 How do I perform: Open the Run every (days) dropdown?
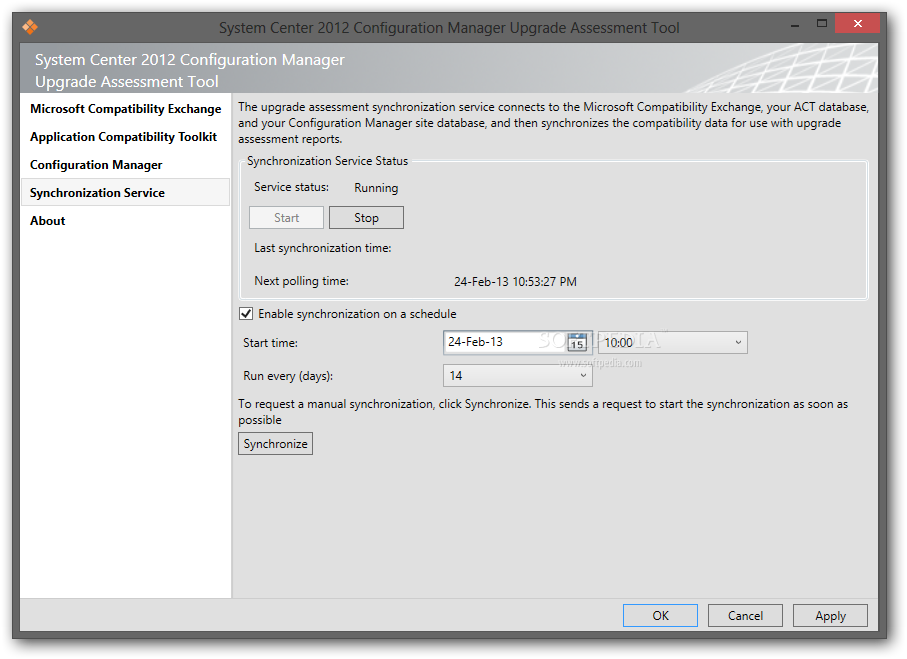click(x=518, y=375)
